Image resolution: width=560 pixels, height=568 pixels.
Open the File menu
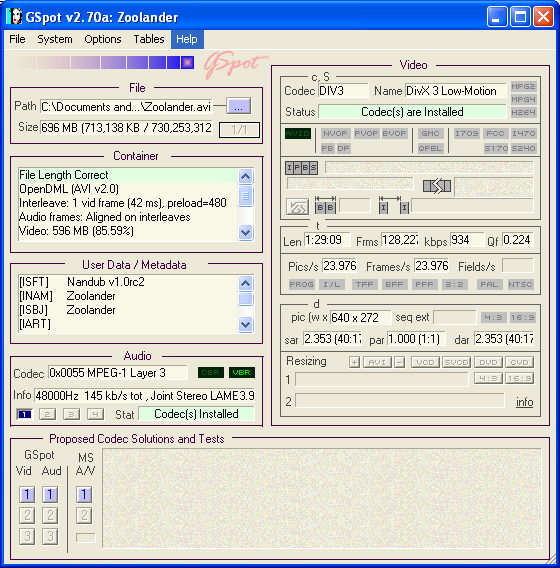point(17,39)
